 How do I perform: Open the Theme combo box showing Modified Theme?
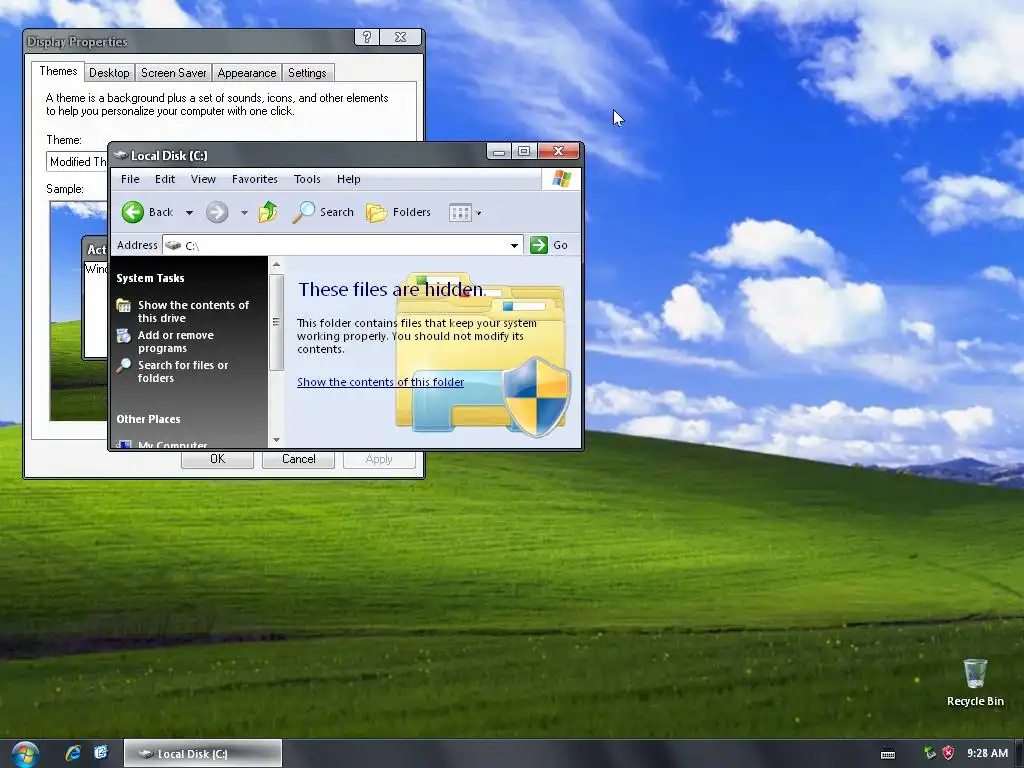pyautogui.click(x=77, y=161)
